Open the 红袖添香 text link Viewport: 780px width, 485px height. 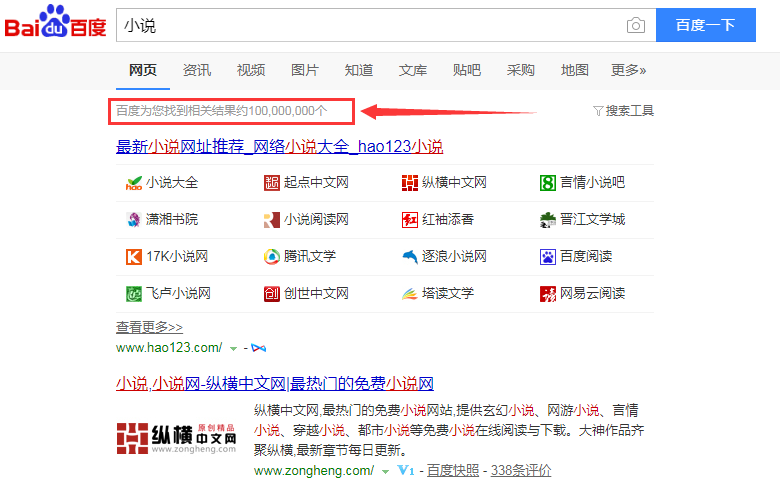point(448,219)
